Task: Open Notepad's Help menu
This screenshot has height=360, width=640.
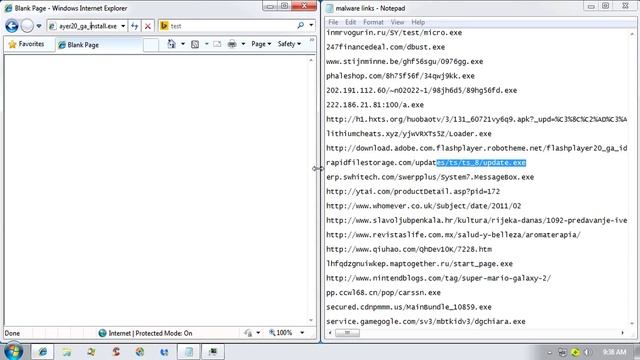Action: pyautogui.click(x=418, y=22)
